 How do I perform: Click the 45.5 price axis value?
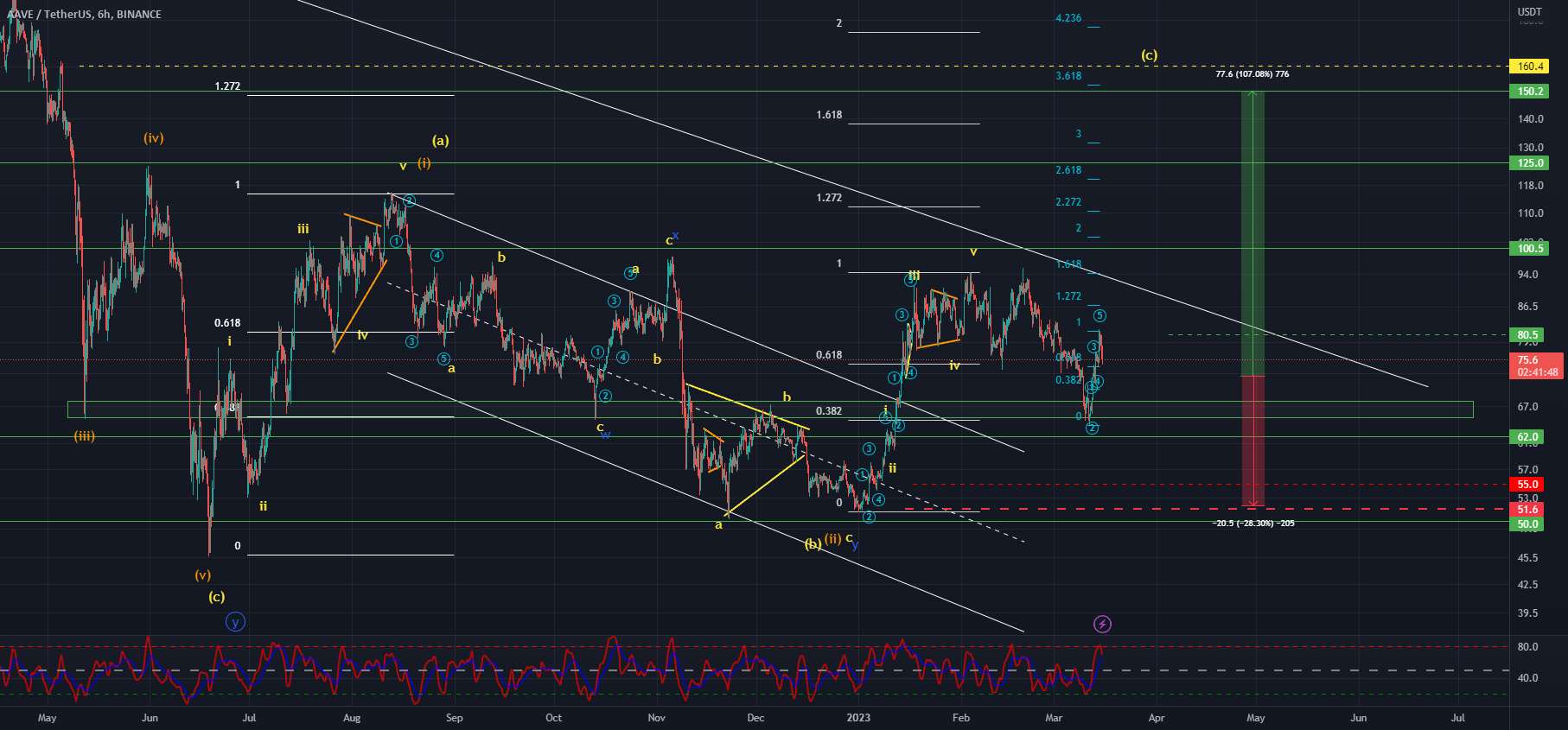click(1528, 558)
